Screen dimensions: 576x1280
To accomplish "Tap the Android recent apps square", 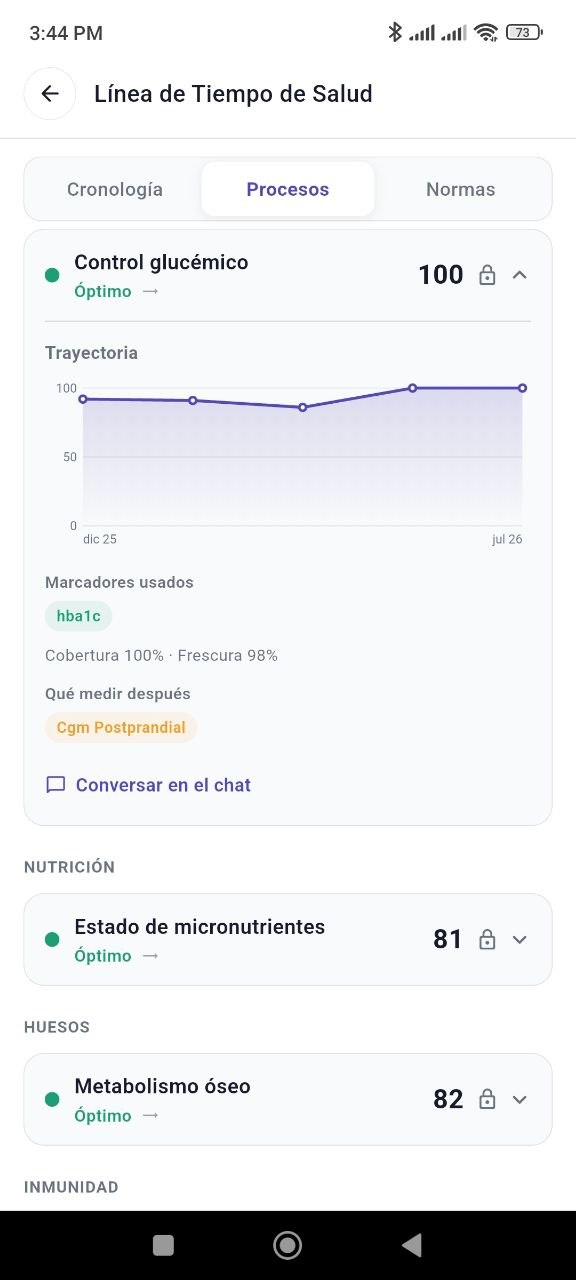I will point(163,1245).
